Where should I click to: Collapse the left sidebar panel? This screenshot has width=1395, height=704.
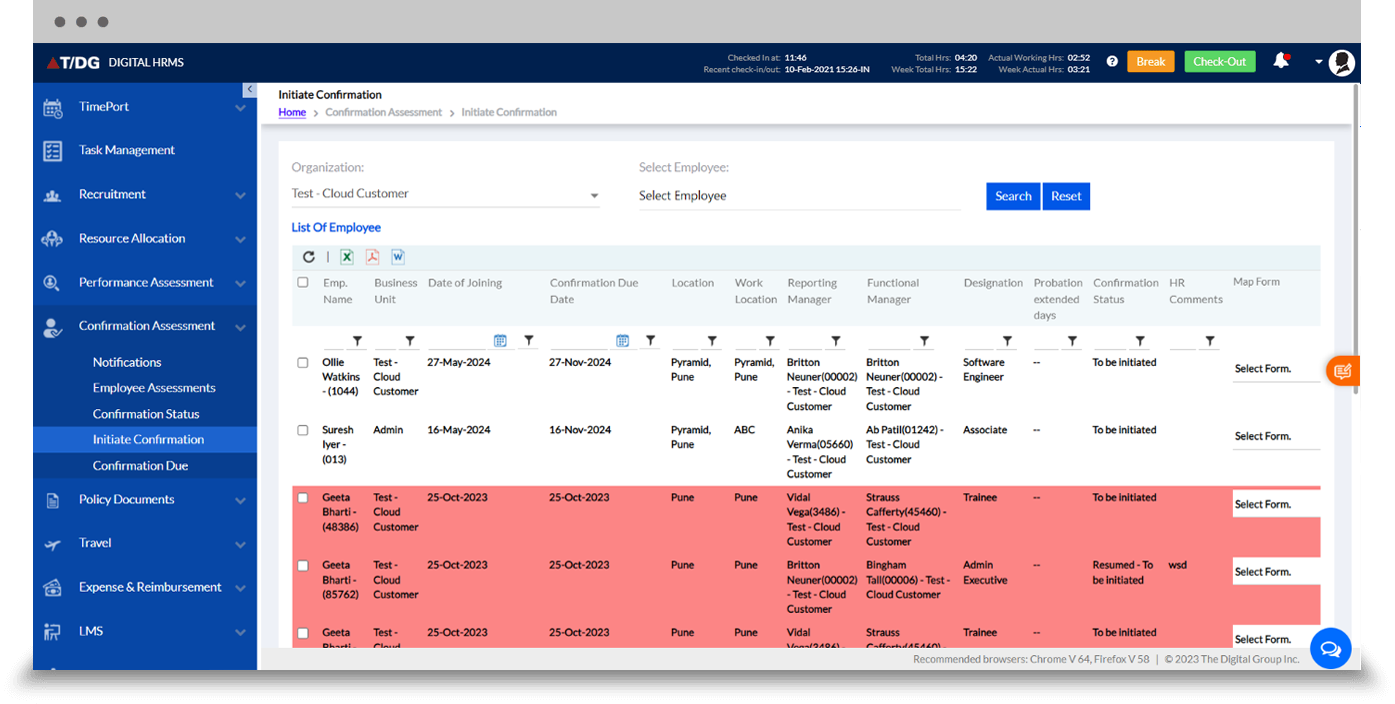(x=249, y=90)
